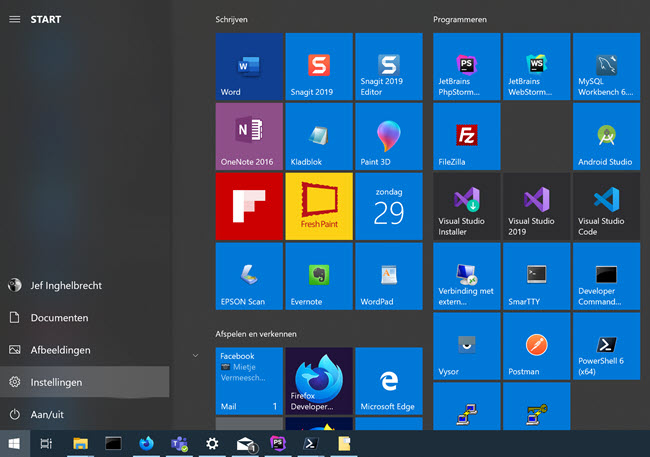Launch PowerShell 6 (x64) tile
This screenshot has height=457, width=650.
tap(606, 346)
